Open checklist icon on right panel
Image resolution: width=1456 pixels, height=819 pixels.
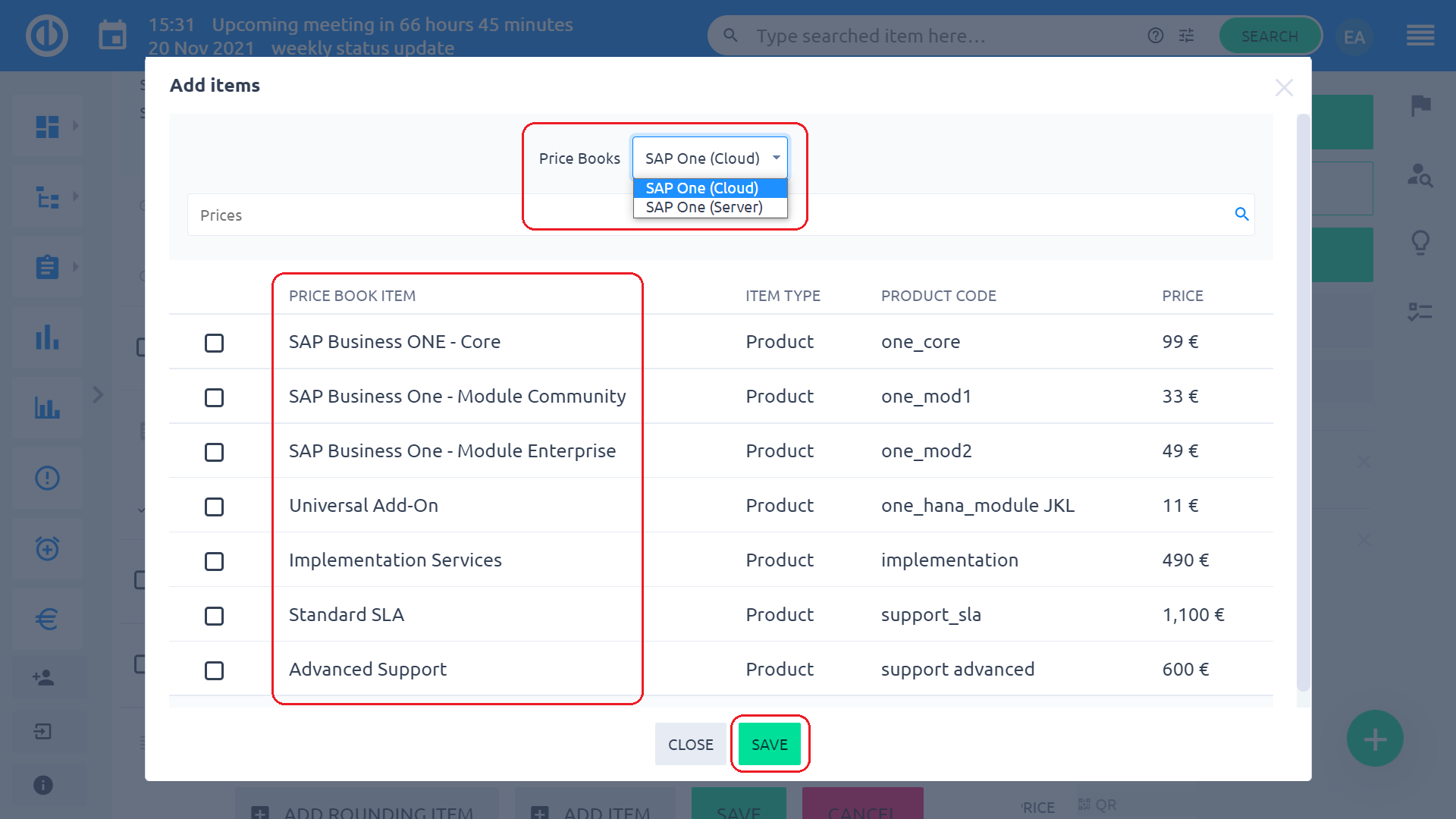coord(1420,311)
